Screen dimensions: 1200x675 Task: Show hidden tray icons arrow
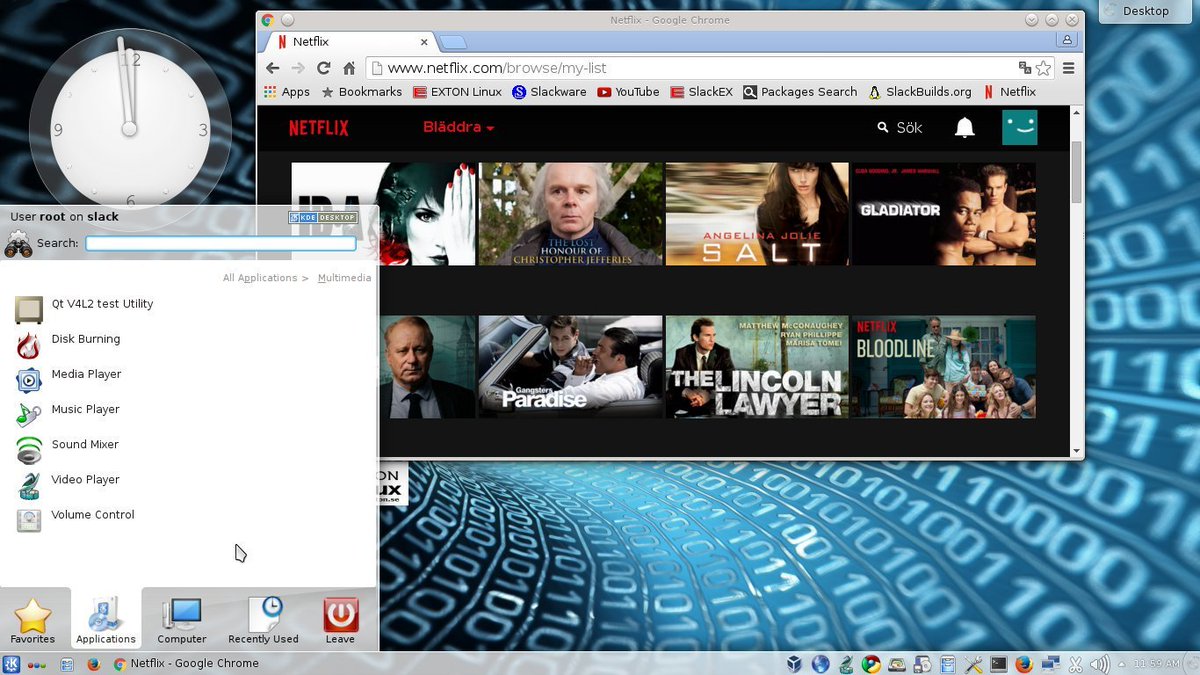(x=1121, y=664)
